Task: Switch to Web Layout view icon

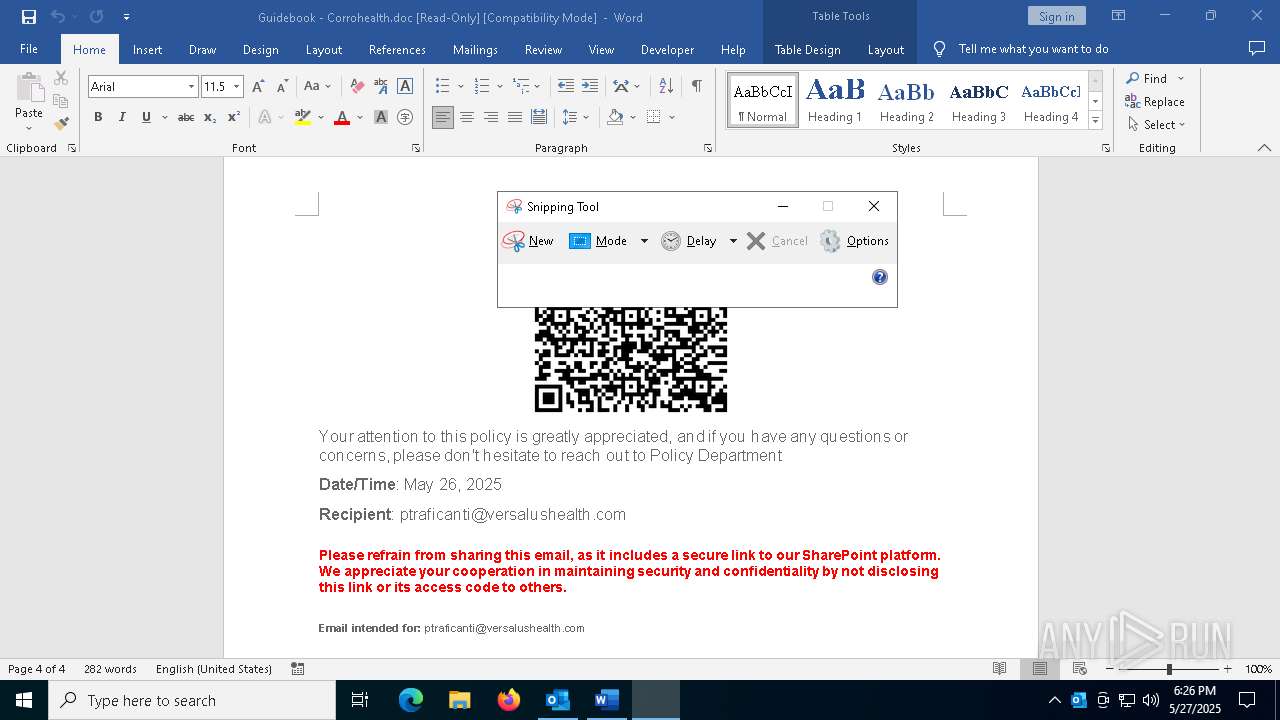Action: [1080, 669]
